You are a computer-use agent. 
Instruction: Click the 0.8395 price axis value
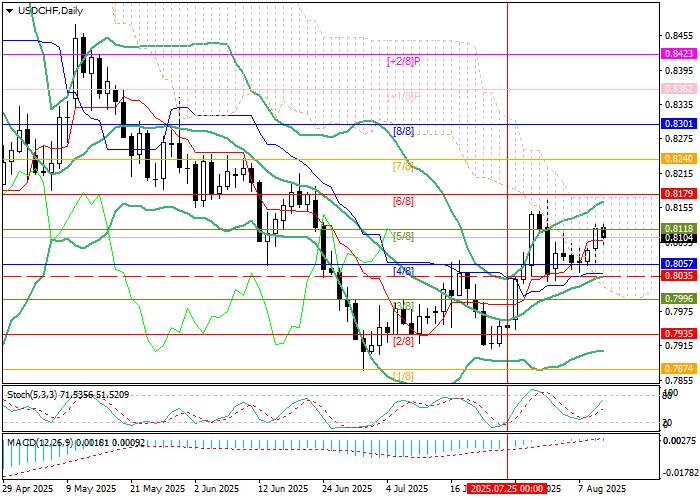pyautogui.click(x=679, y=70)
